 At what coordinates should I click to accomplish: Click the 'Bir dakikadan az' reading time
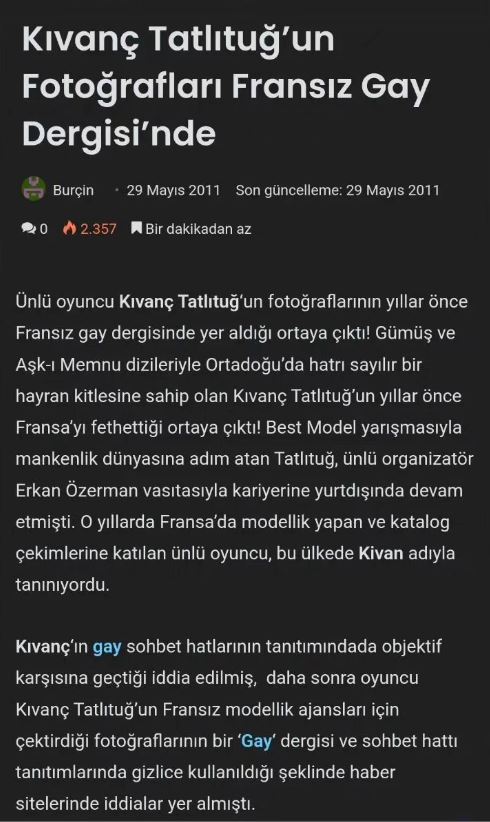coord(198,229)
